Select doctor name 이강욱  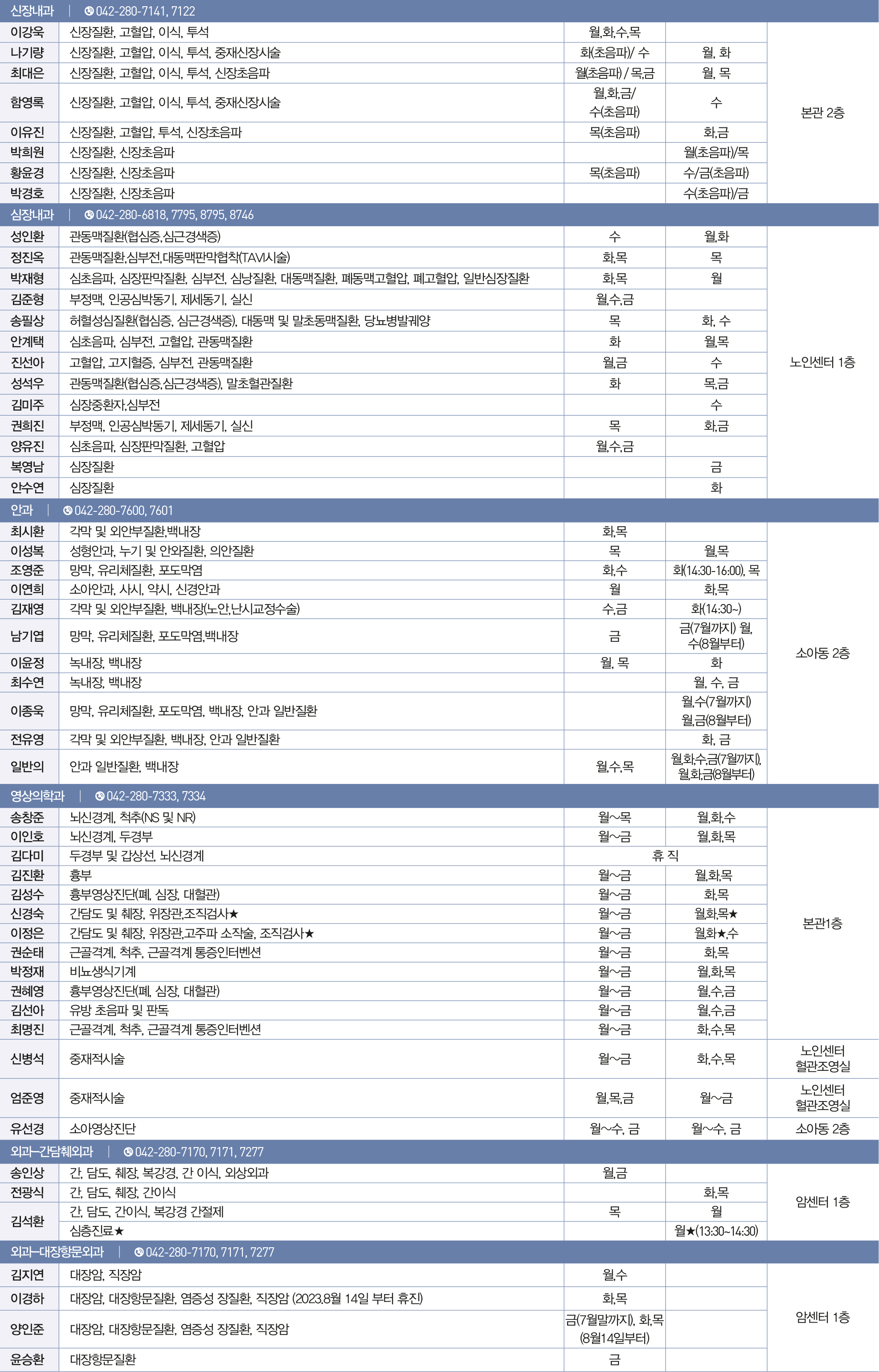click(x=27, y=32)
